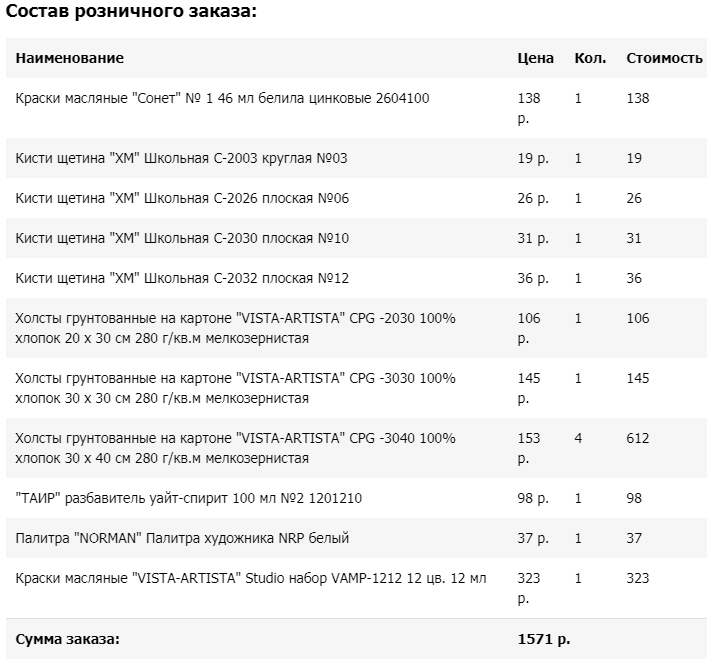Click the 'Наименование' column header
707x660 pixels.
[x=69, y=58]
